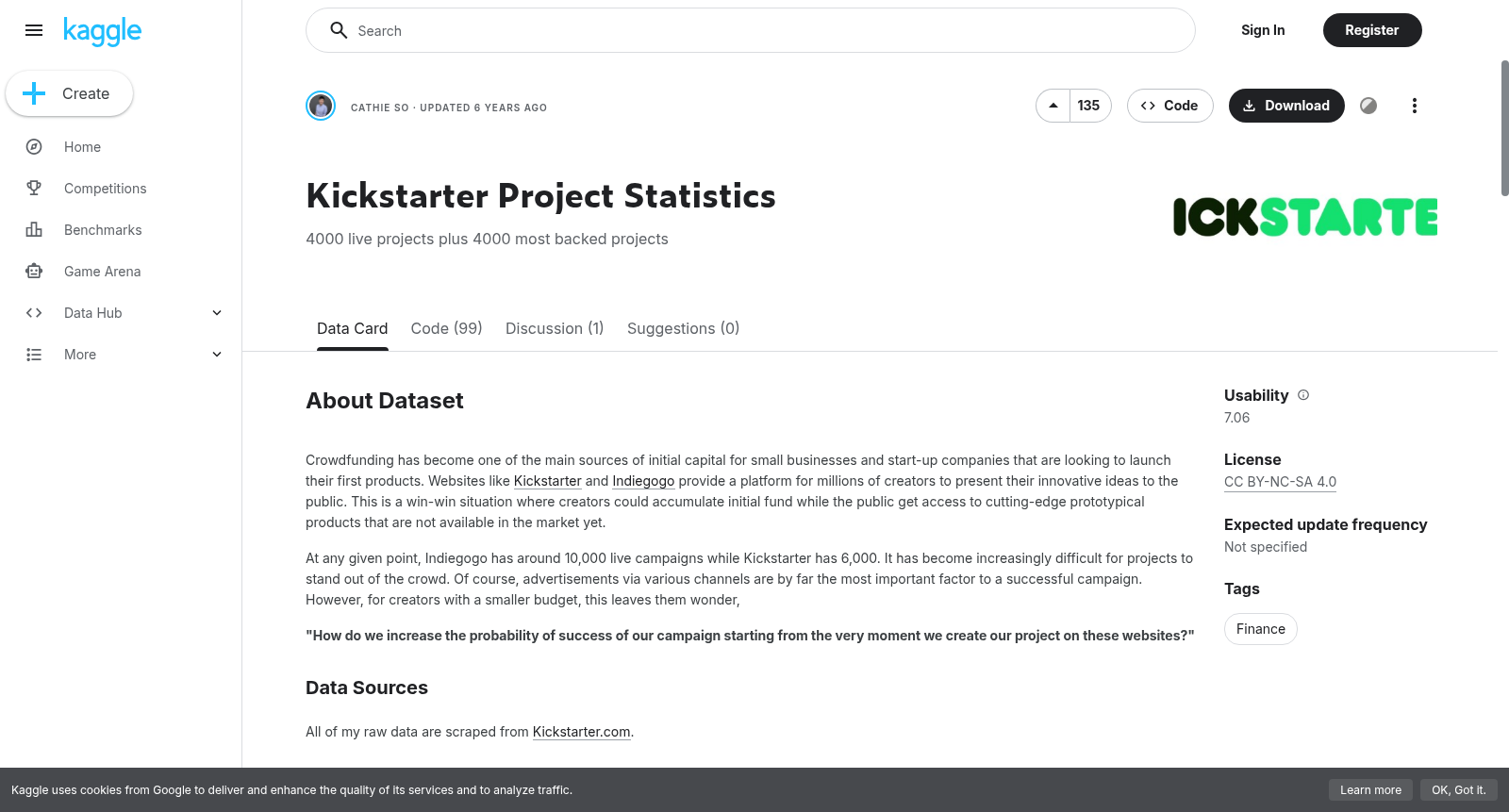Click the Data Hub code icon
The width and height of the screenshot is (1509, 812).
point(34,313)
